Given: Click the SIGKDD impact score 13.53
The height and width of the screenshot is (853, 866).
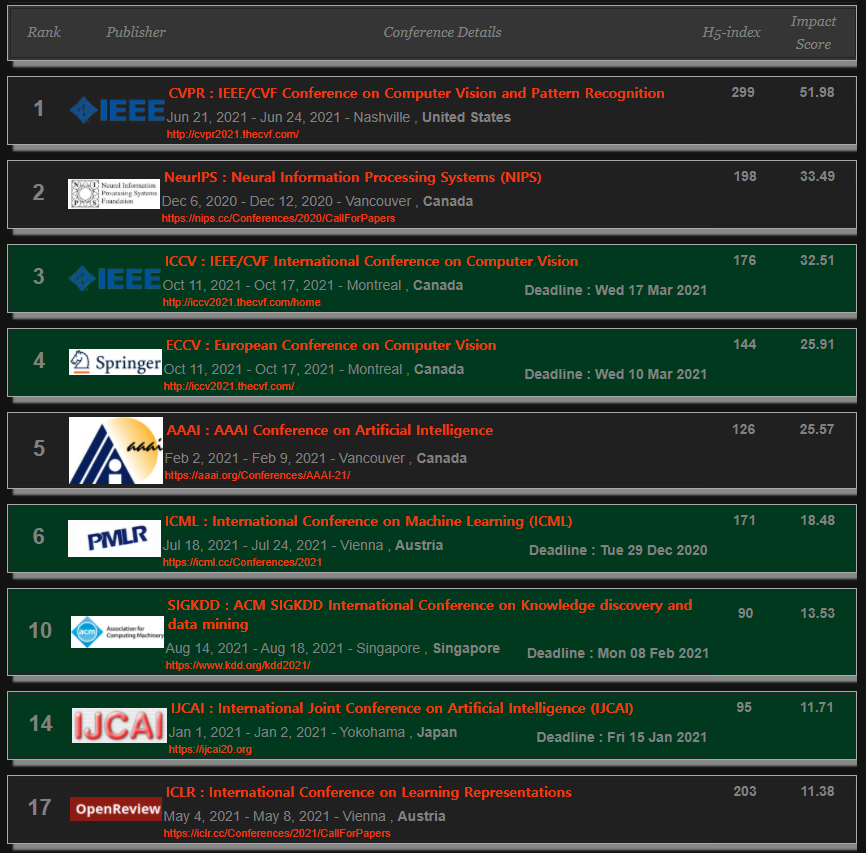Looking at the screenshot, I should [817, 613].
